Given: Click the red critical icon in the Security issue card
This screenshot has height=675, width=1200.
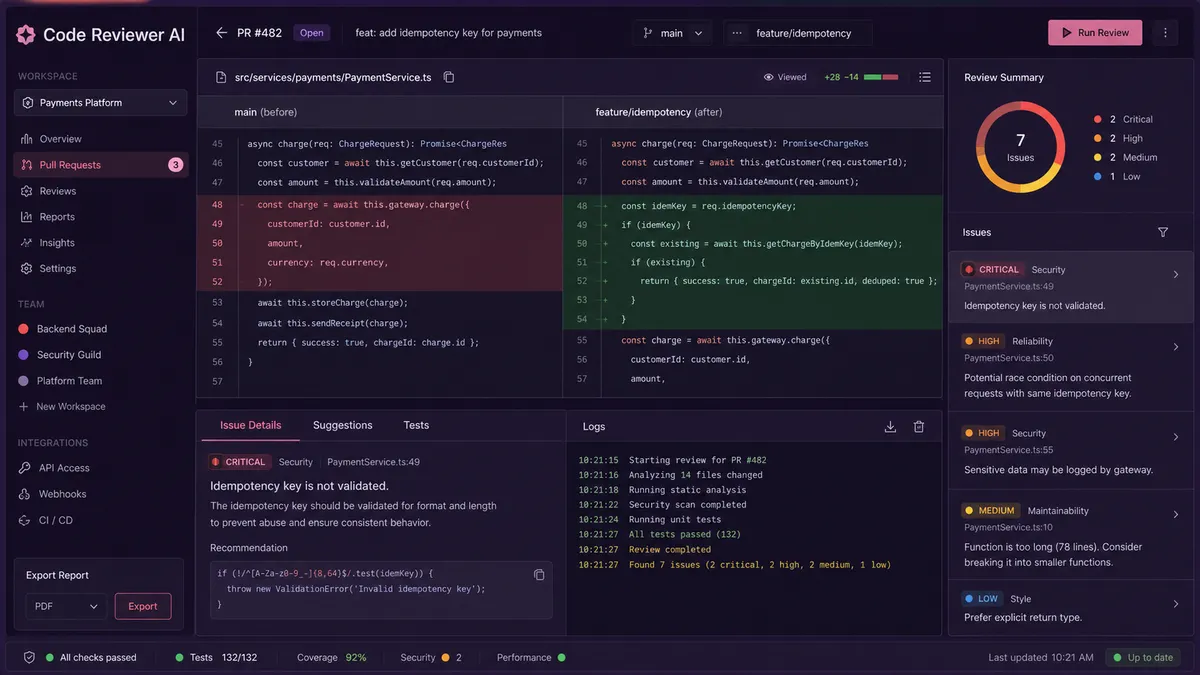Looking at the screenshot, I should [x=968, y=270].
